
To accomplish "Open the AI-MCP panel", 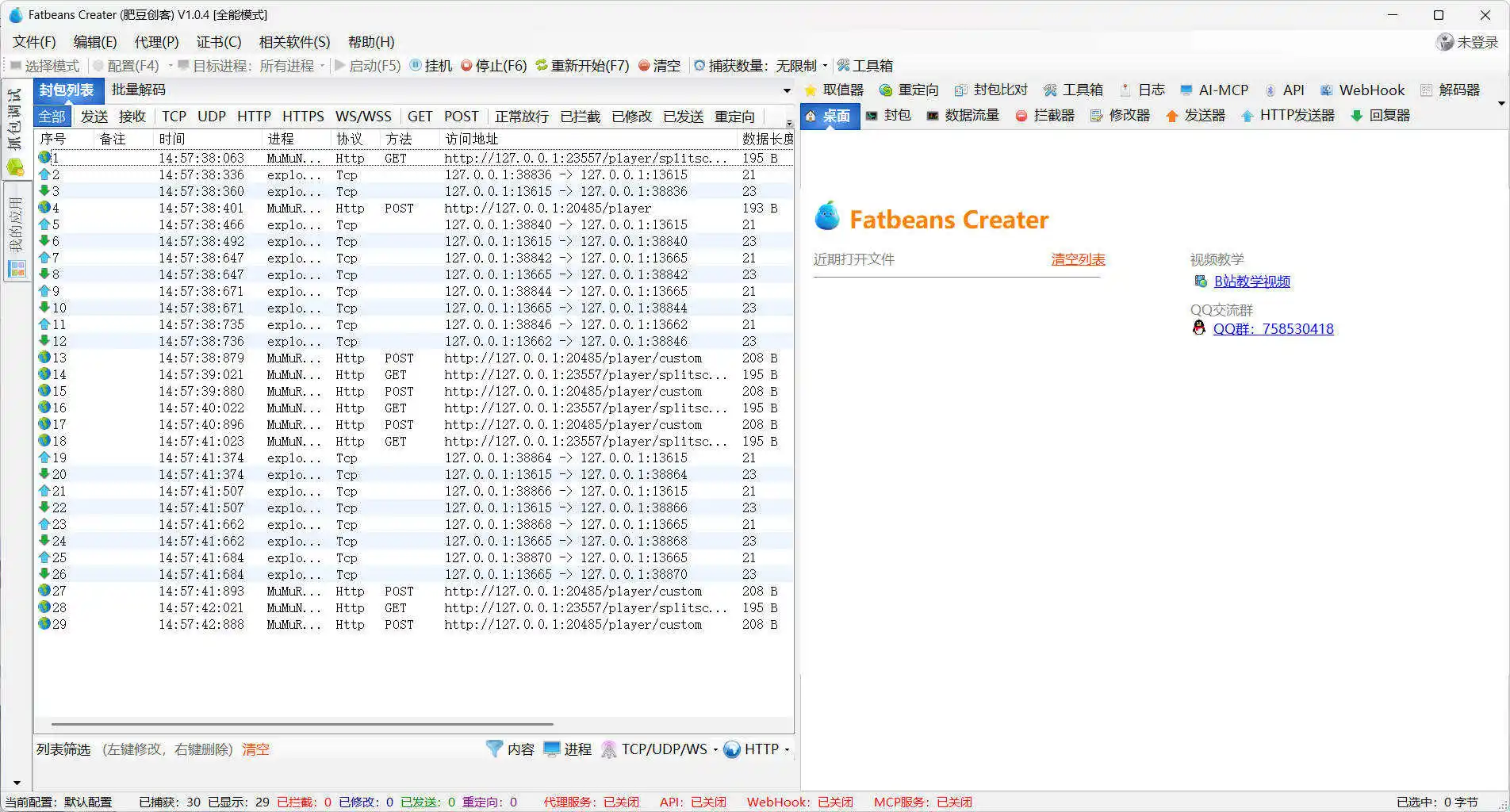I will (1214, 90).
